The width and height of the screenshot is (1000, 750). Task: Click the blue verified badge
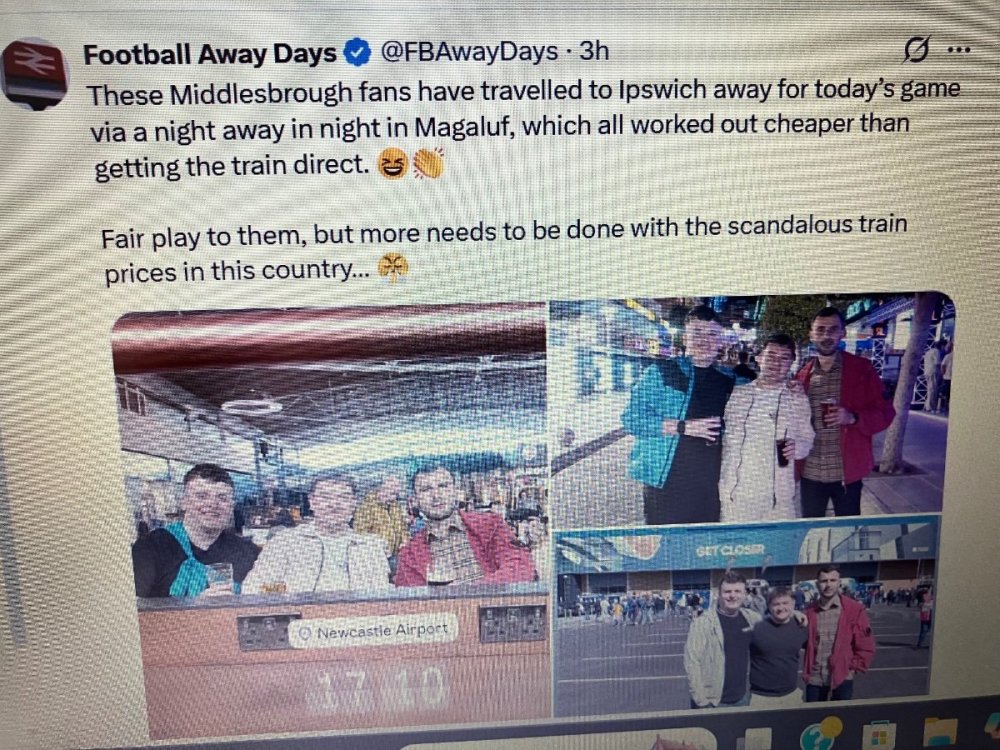[357, 52]
